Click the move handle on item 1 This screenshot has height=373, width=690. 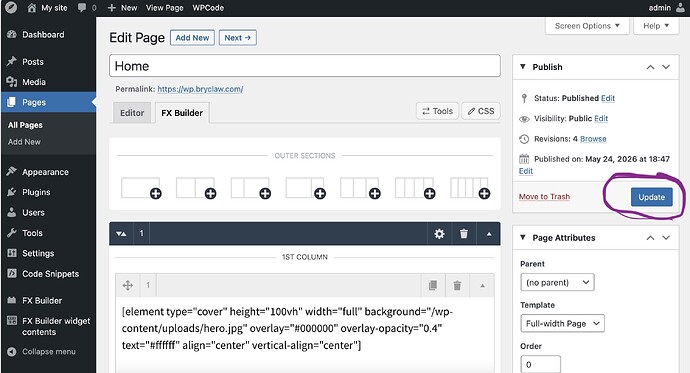128,285
